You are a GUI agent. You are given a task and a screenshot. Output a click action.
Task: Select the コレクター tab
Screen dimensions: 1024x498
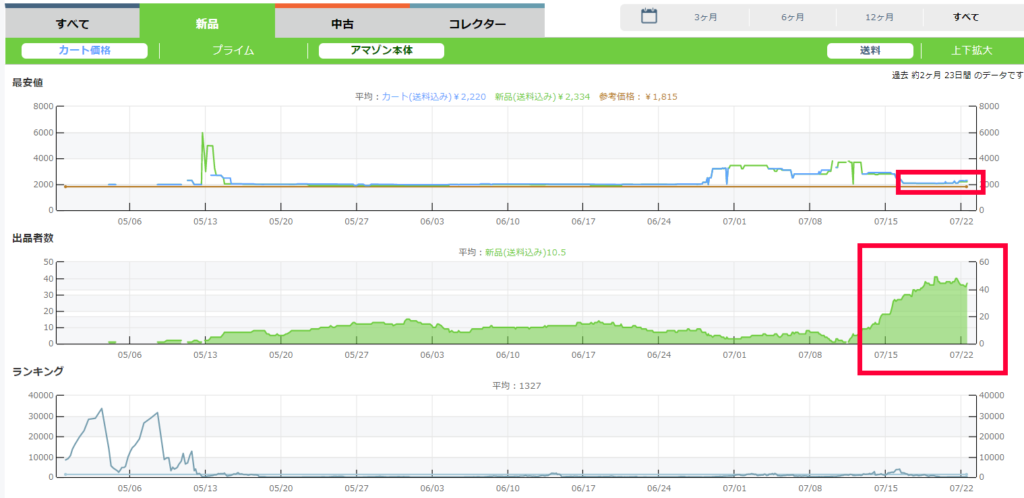pyautogui.click(x=477, y=23)
